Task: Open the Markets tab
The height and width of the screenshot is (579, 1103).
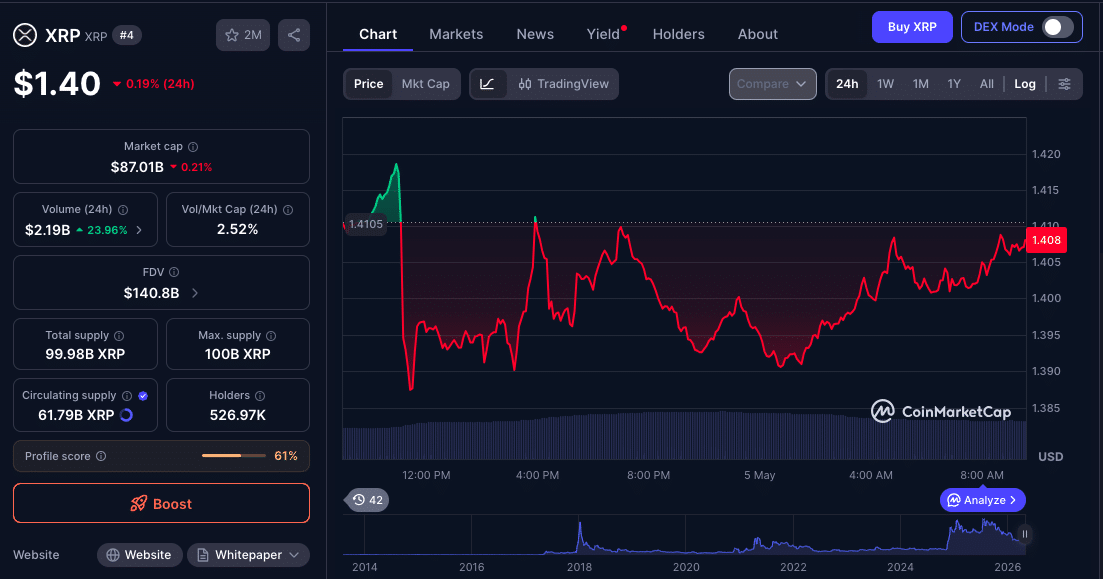Action: [x=456, y=34]
